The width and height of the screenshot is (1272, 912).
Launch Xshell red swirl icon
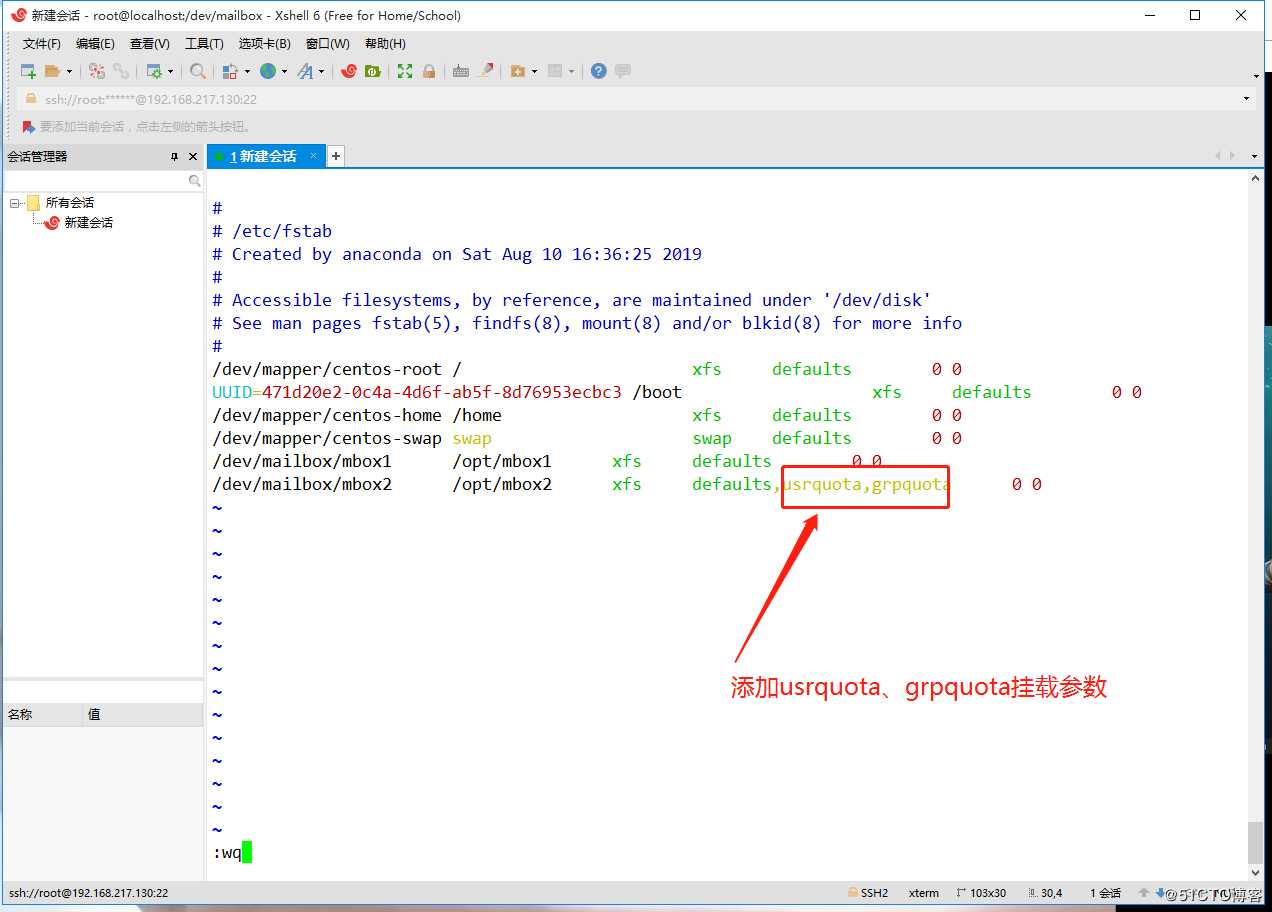[349, 71]
